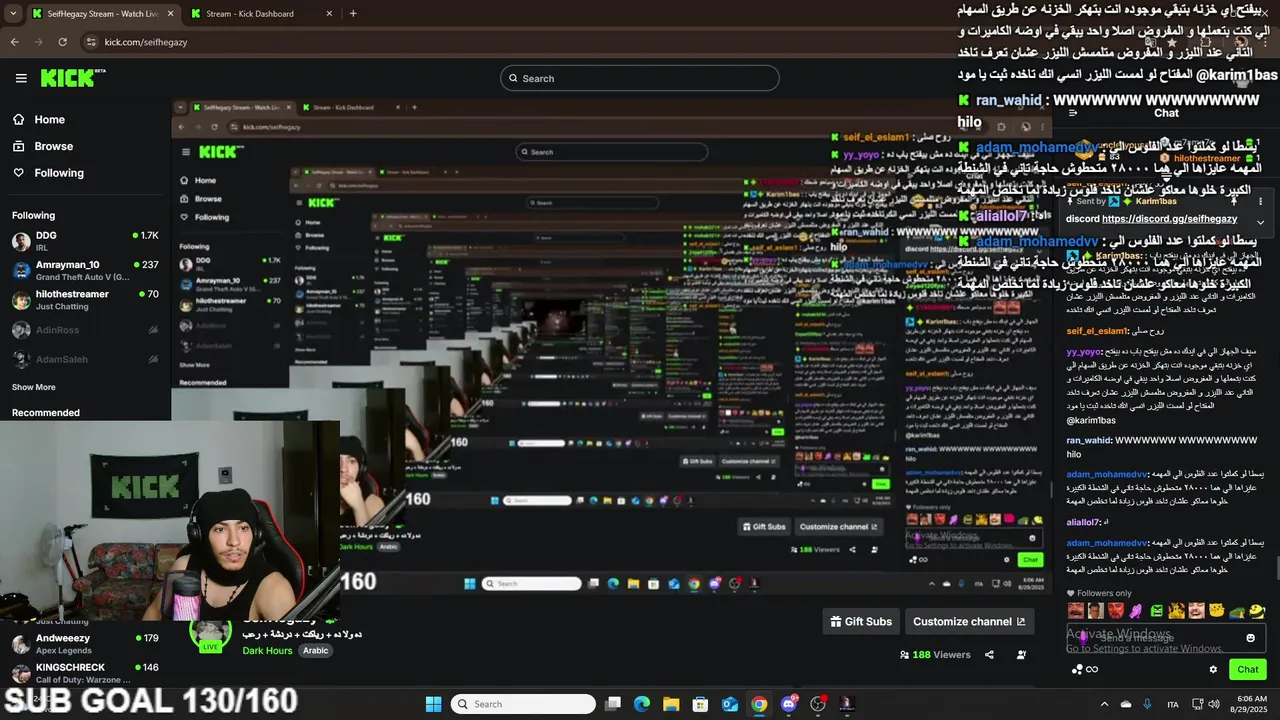This screenshot has width=1280, height=720.
Task: Click the Gift Subs button
Action: tap(861, 621)
